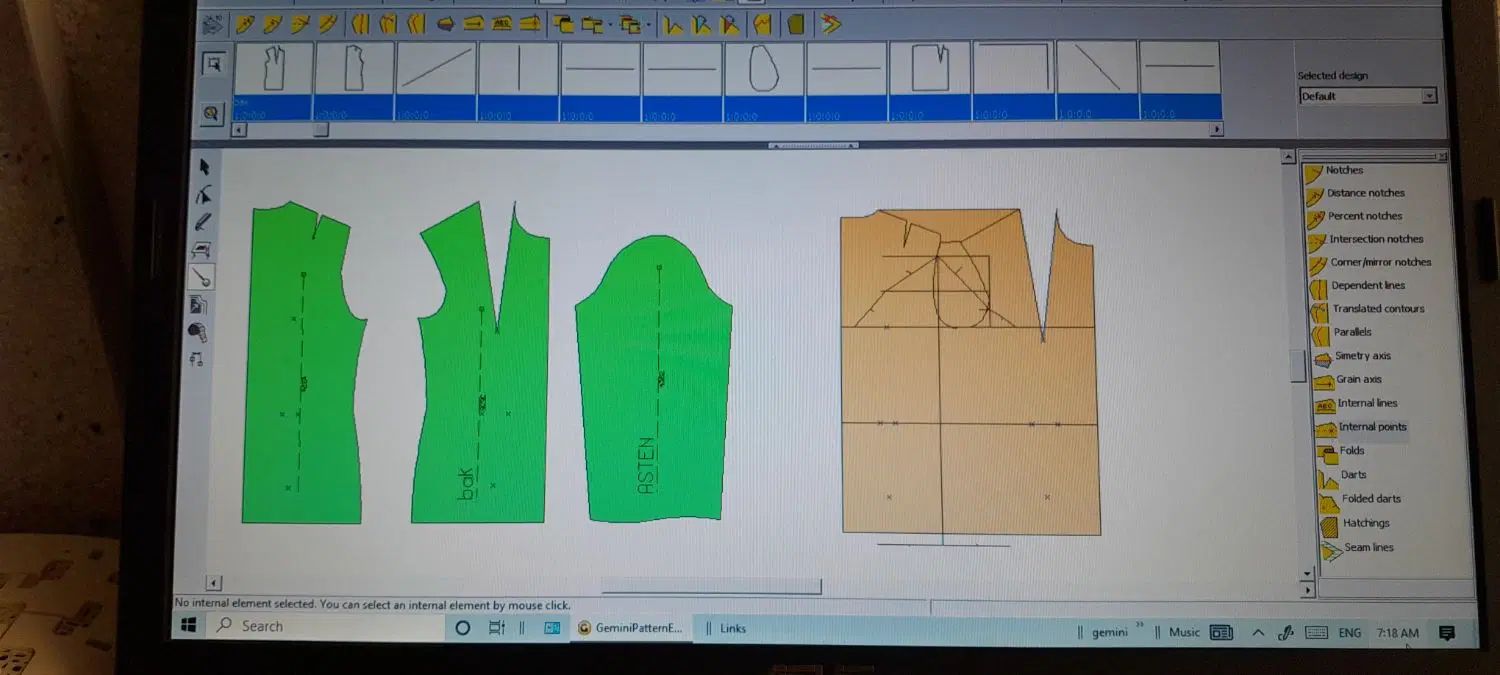Click the Links toolbar on taskbar

click(x=733, y=629)
